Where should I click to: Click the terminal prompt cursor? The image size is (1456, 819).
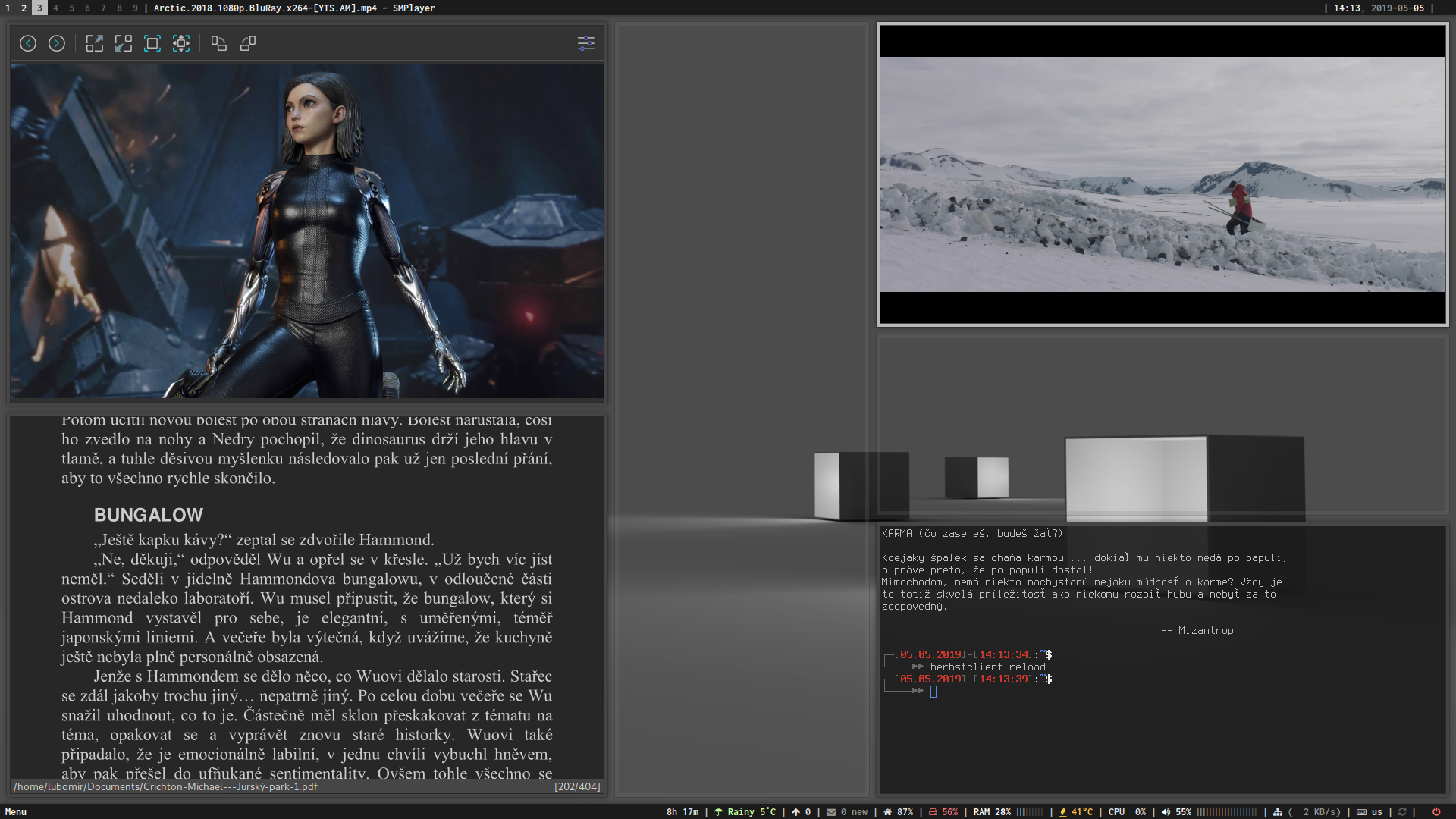click(x=934, y=691)
